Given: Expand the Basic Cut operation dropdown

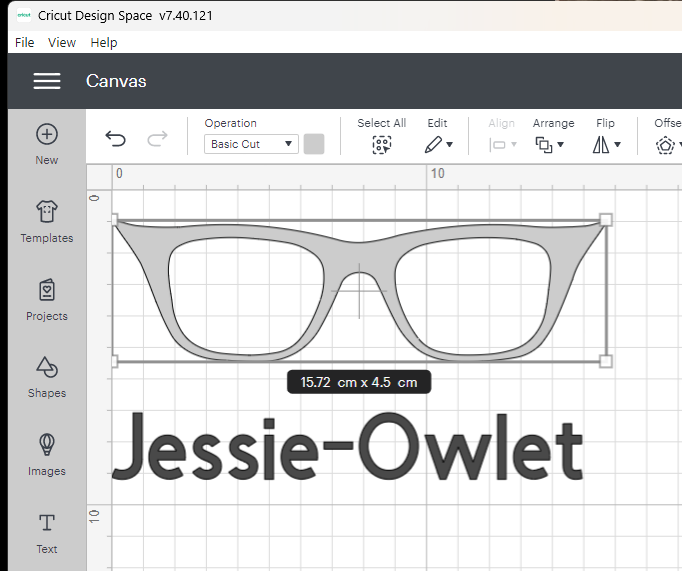Looking at the screenshot, I should tap(251, 144).
